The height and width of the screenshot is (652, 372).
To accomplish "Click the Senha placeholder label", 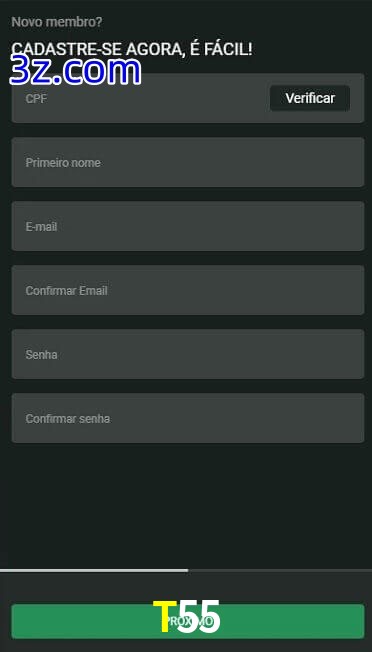I will coord(42,355).
